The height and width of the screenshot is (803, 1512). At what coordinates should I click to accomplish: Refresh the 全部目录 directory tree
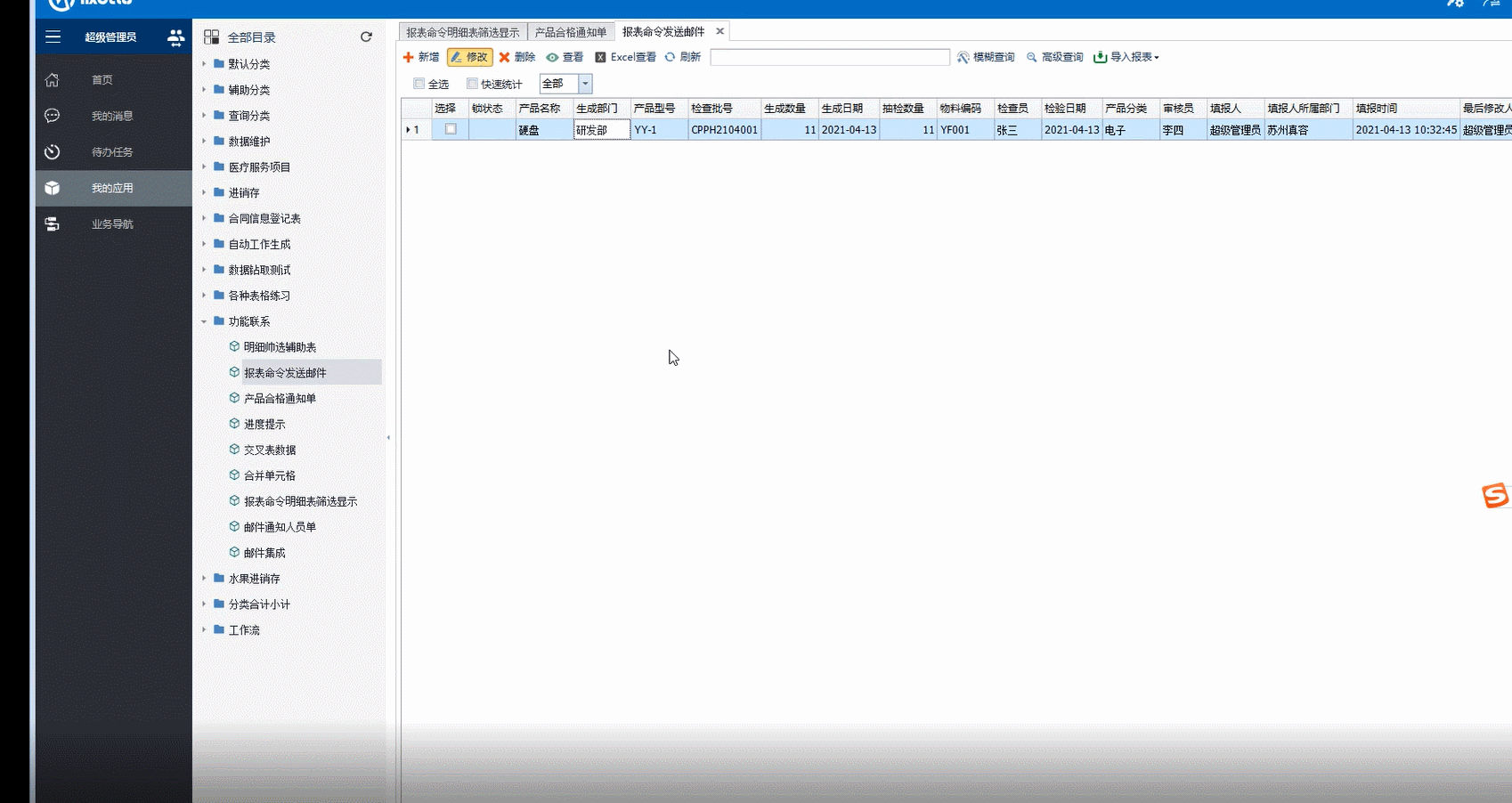(x=366, y=36)
